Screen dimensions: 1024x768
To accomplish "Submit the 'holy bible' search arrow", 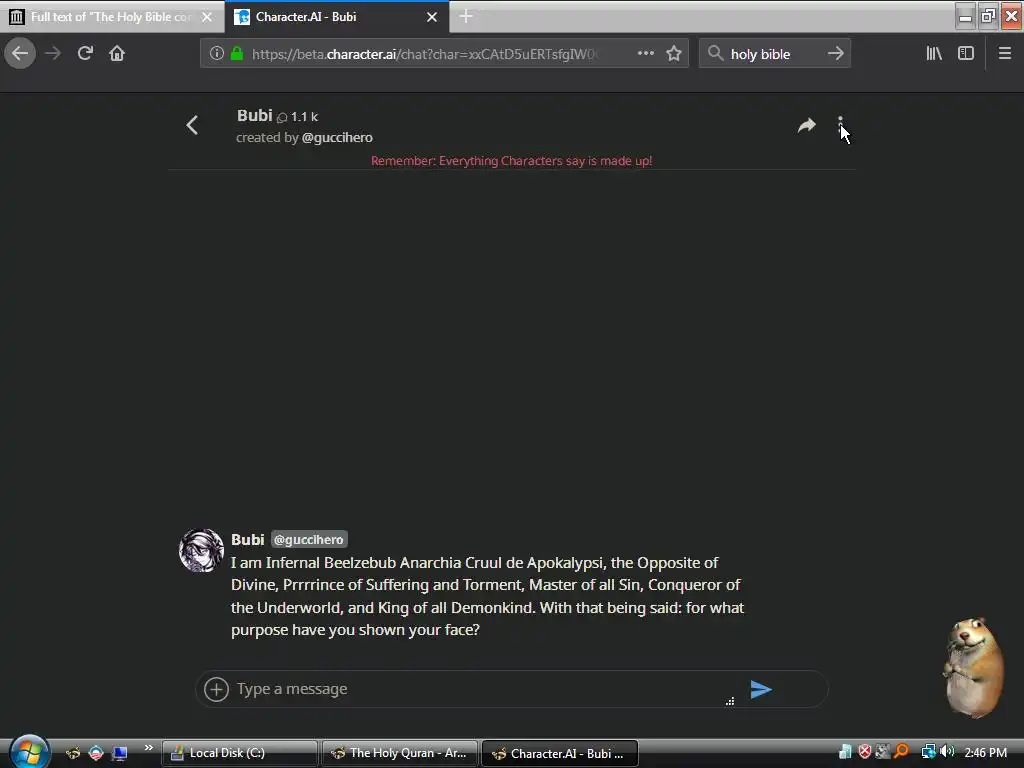I will pos(835,54).
